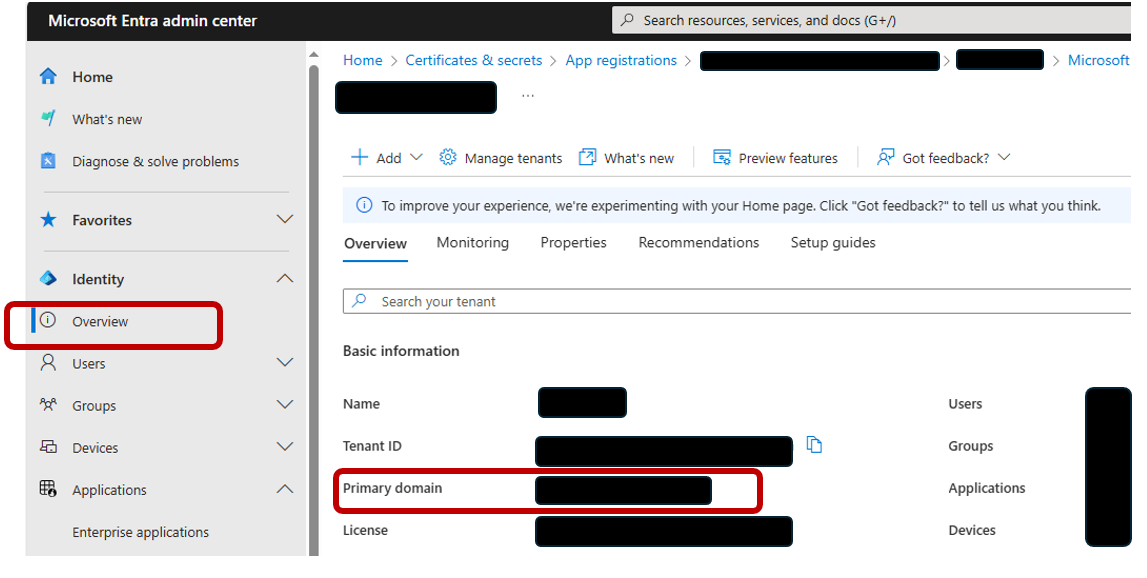Select the Overview tab in main pane
This screenshot has height=578, width=1147.
(375, 244)
